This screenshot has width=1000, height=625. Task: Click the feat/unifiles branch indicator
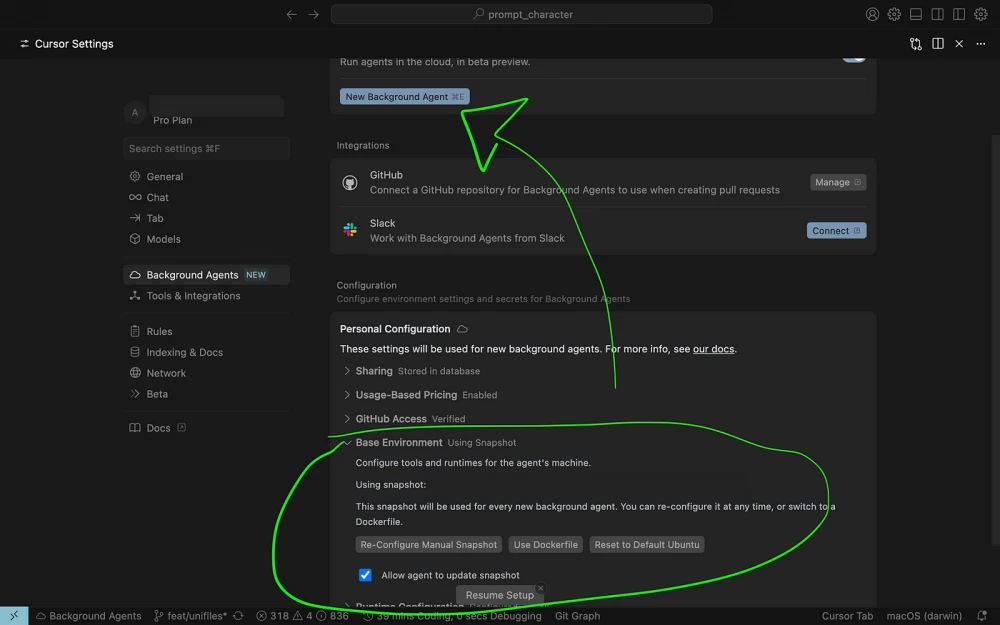(190, 616)
